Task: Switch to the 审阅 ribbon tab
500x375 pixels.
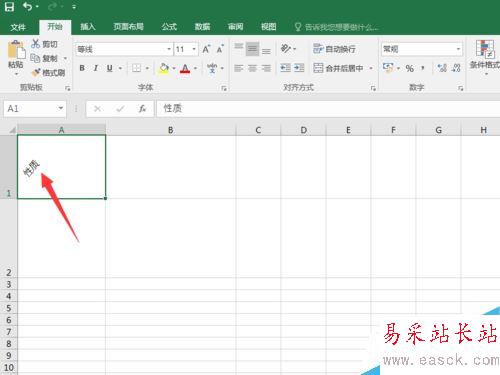Action: (235, 27)
